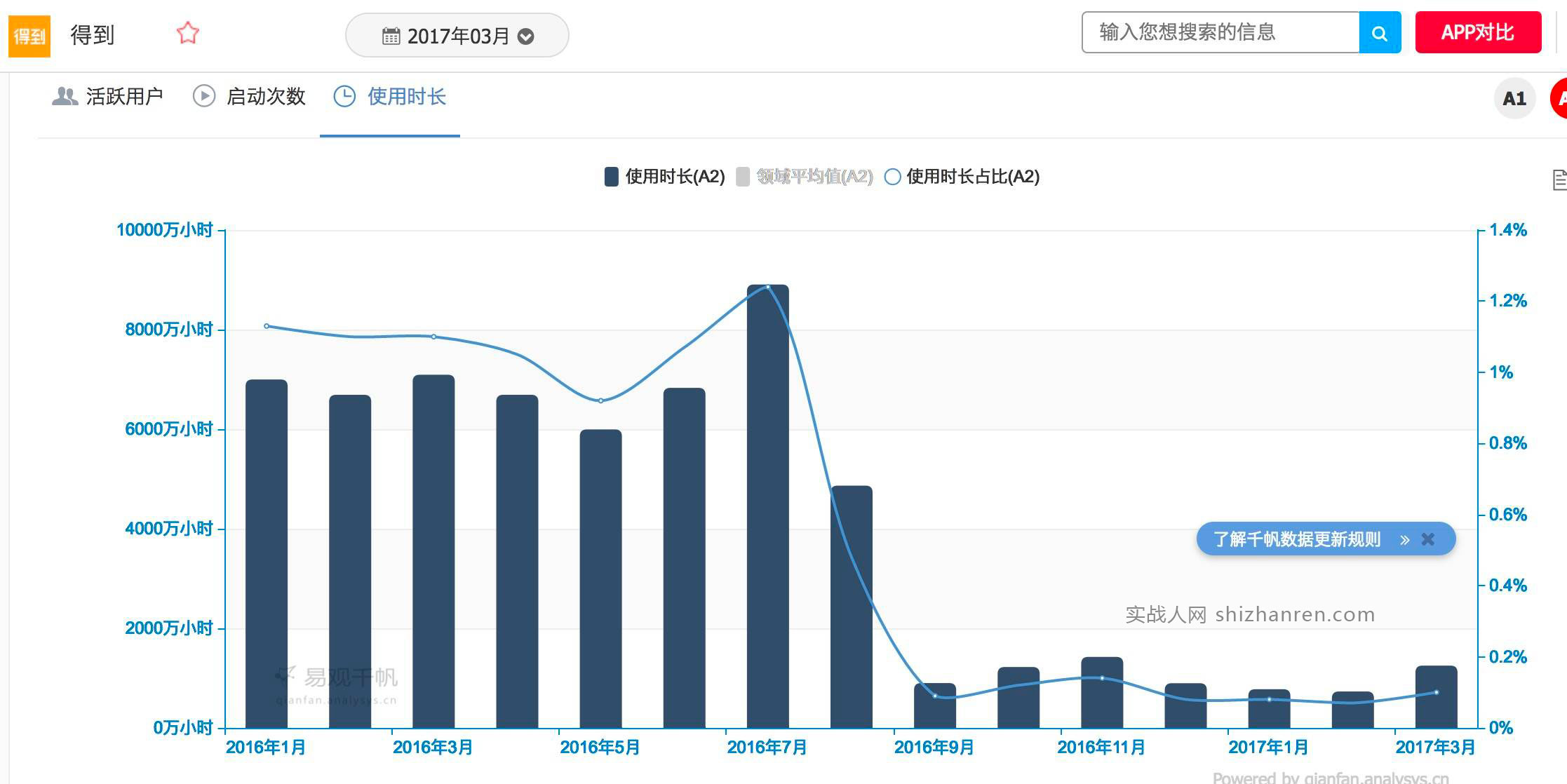
Task: Click the blue search magnifier button
Action: click(1379, 33)
